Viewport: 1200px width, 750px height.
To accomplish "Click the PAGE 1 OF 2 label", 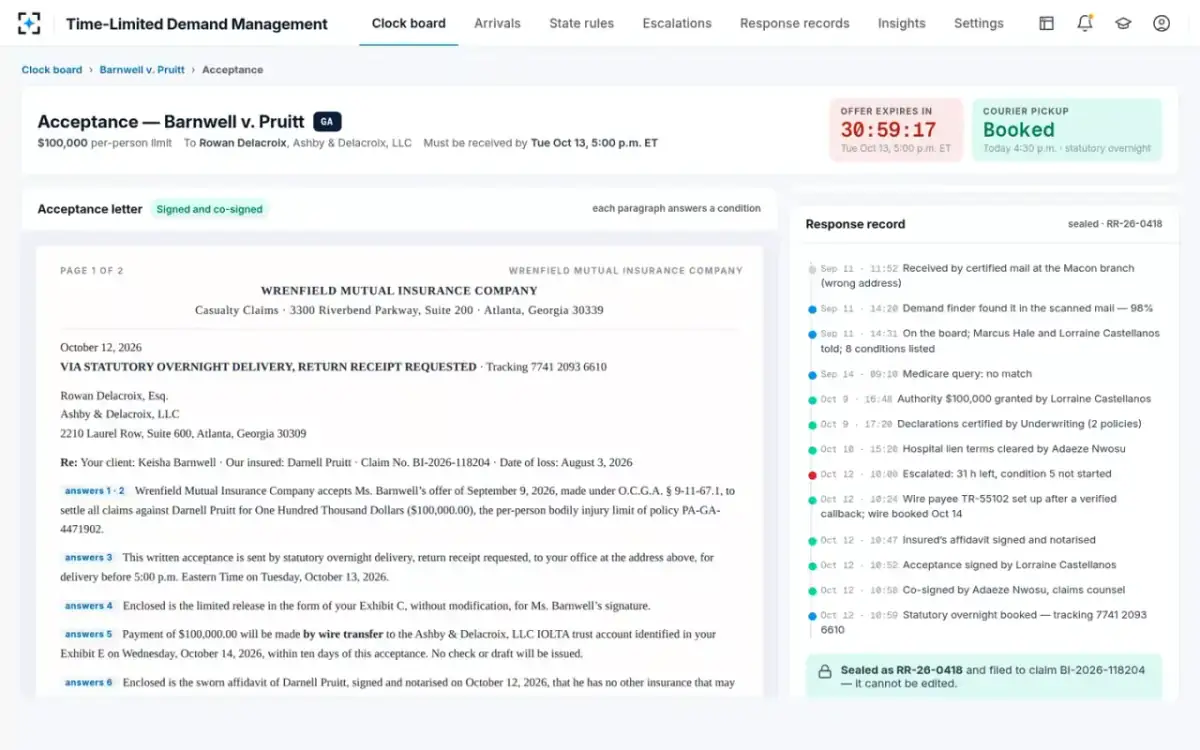I will tap(92, 271).
